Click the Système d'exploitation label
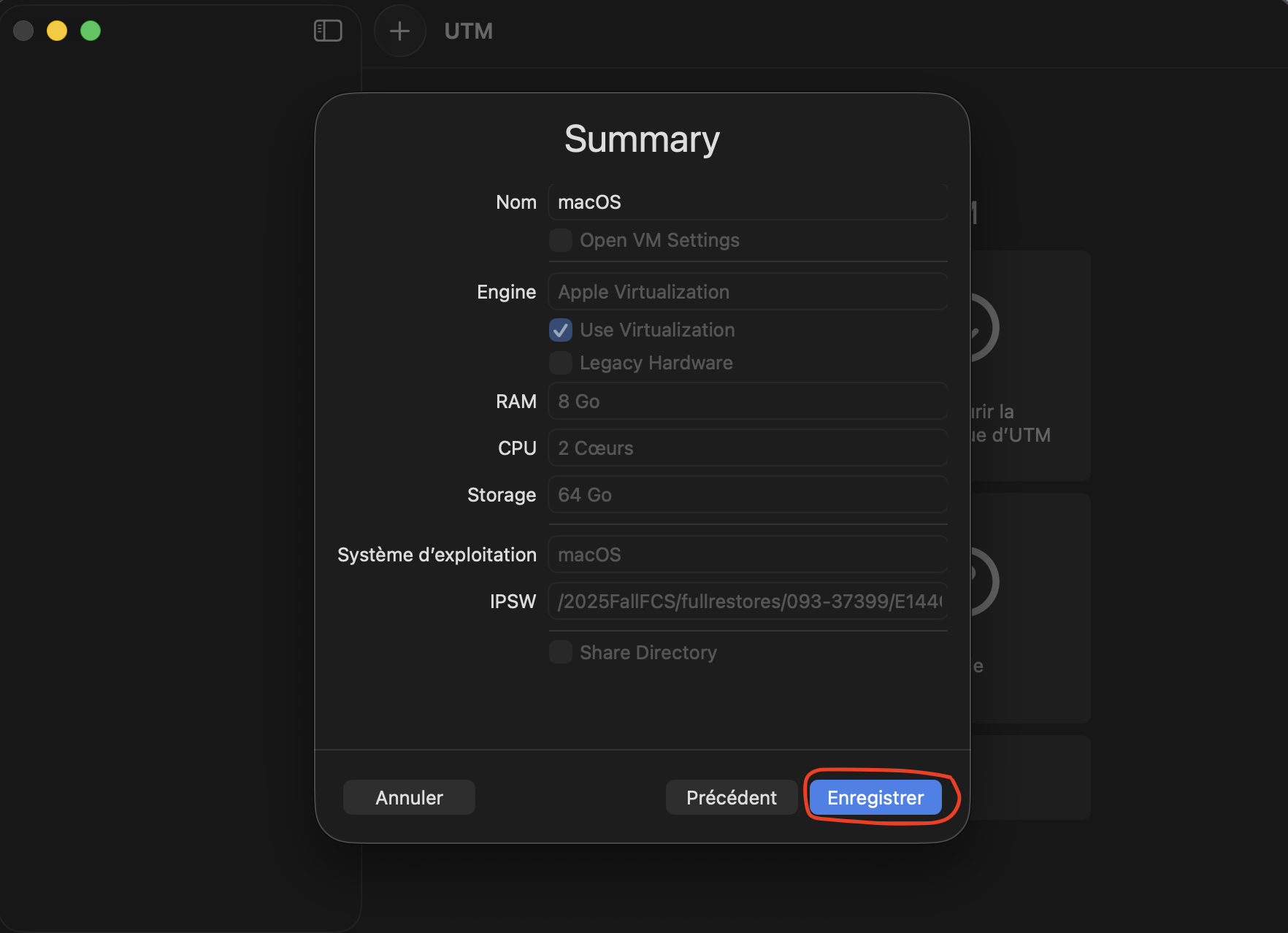This screenshot has height=933, width=1288. pos(437,555)
